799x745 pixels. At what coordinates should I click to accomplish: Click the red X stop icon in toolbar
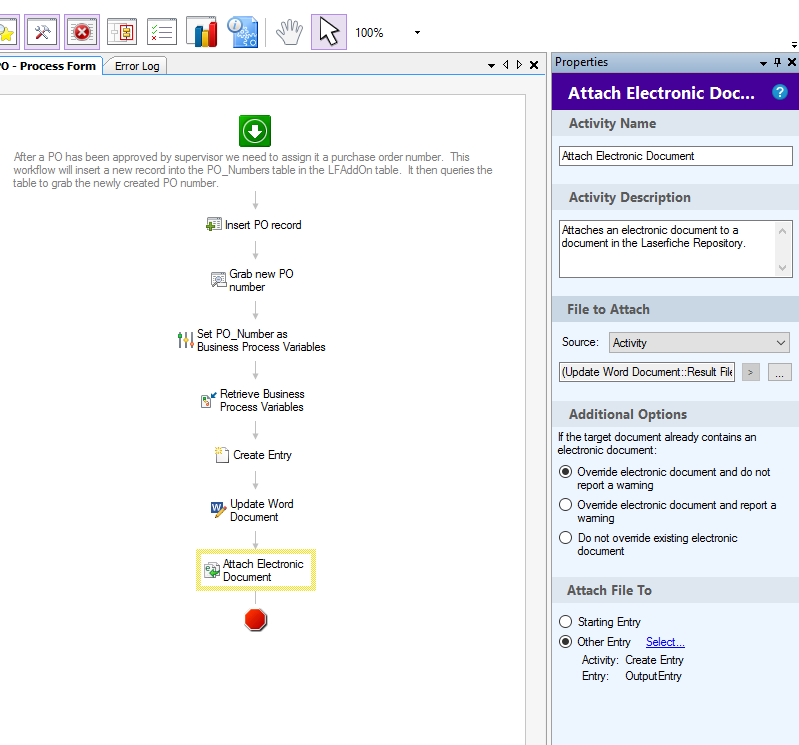pyautogui.click(x=82, y=33)
